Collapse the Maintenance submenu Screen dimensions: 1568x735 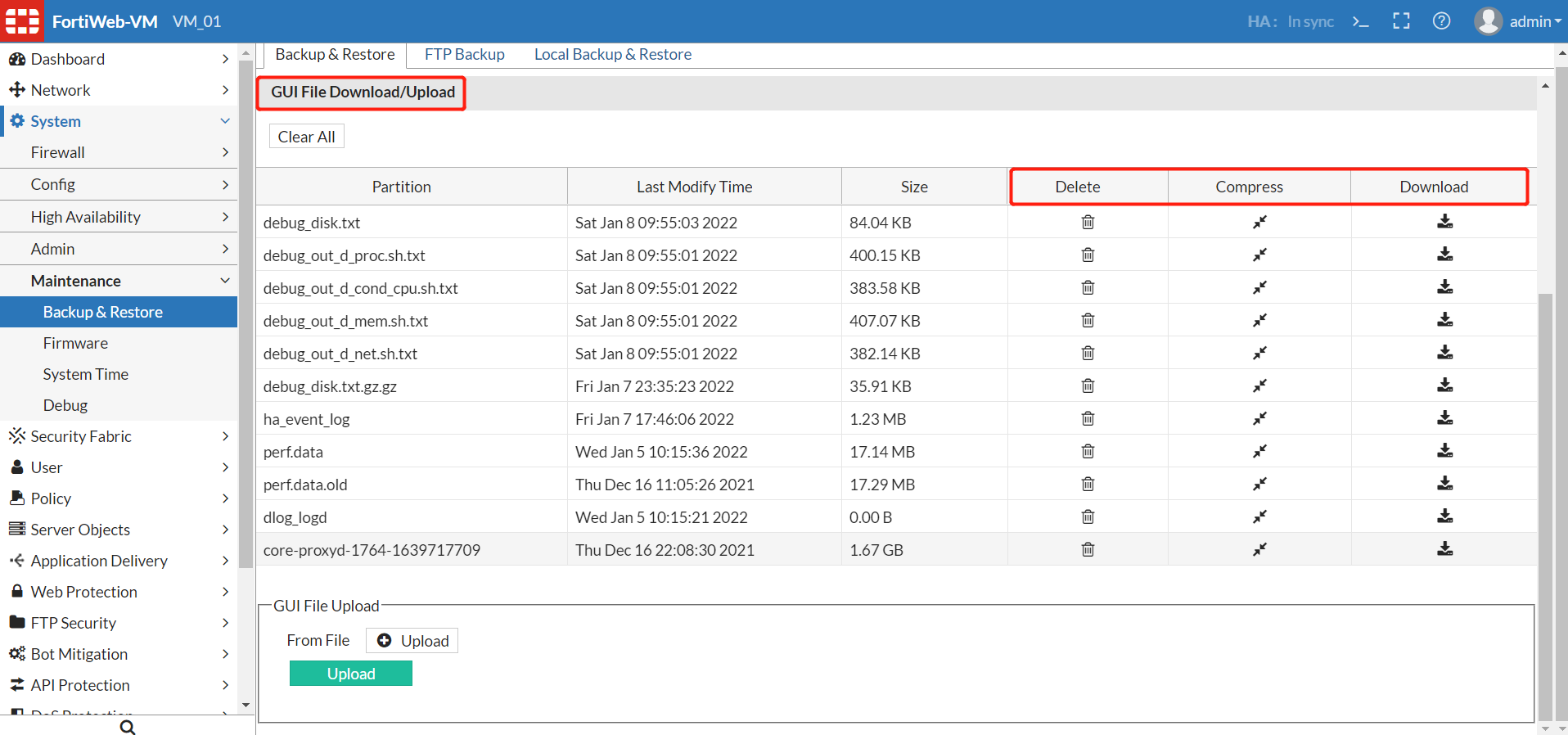pyautogui.click(x=119, y=281)
